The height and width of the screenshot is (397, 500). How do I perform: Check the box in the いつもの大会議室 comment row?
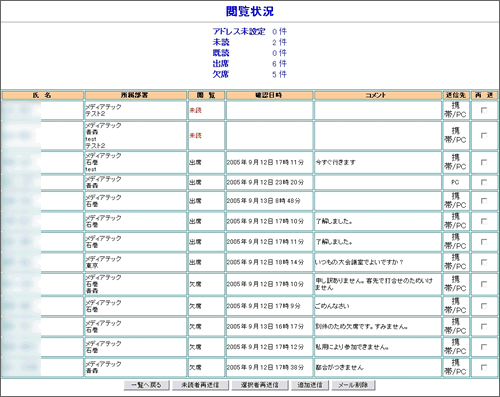tap(484, 262)
